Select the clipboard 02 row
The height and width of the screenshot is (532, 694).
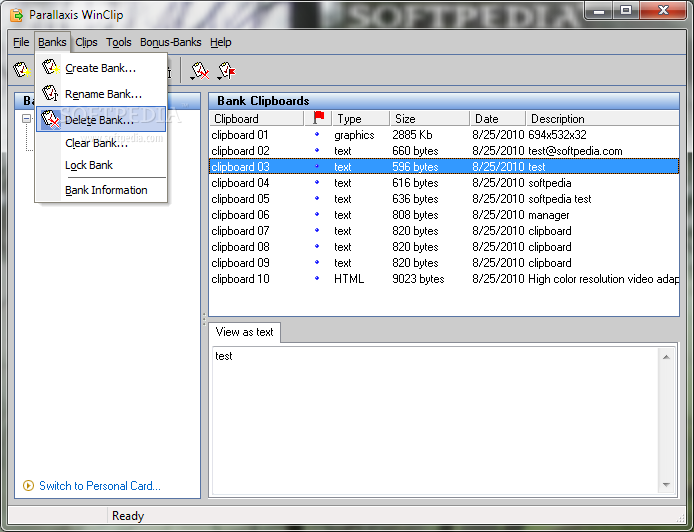pos(444,150)
